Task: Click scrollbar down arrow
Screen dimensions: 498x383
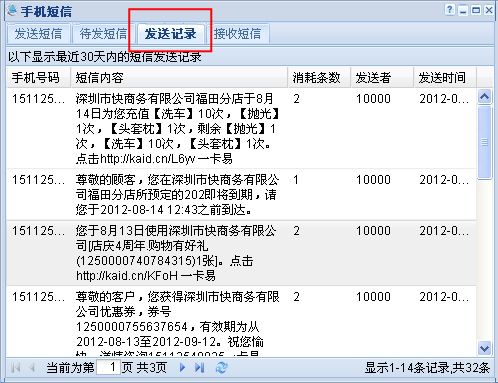Action: point(484,349)
